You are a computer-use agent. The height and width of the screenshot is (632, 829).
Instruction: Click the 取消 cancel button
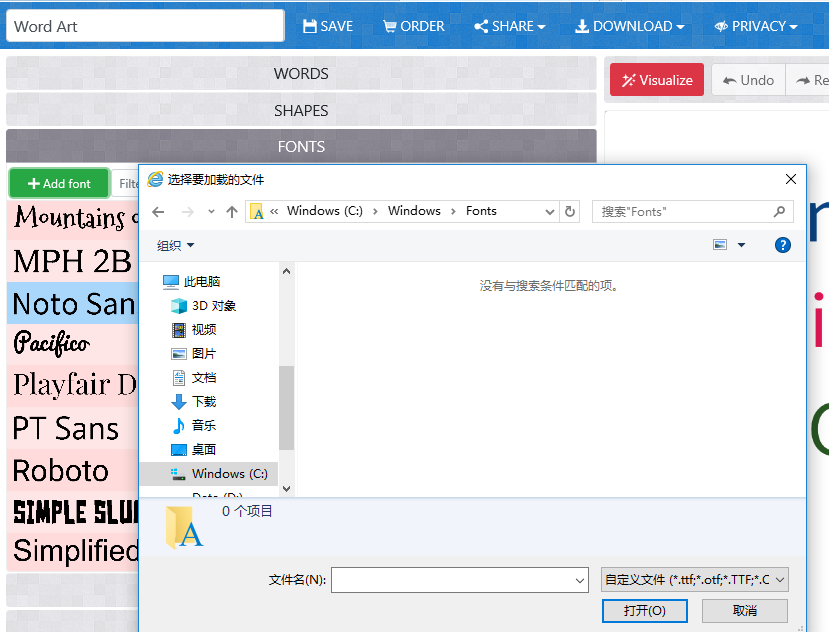(744, 611)
